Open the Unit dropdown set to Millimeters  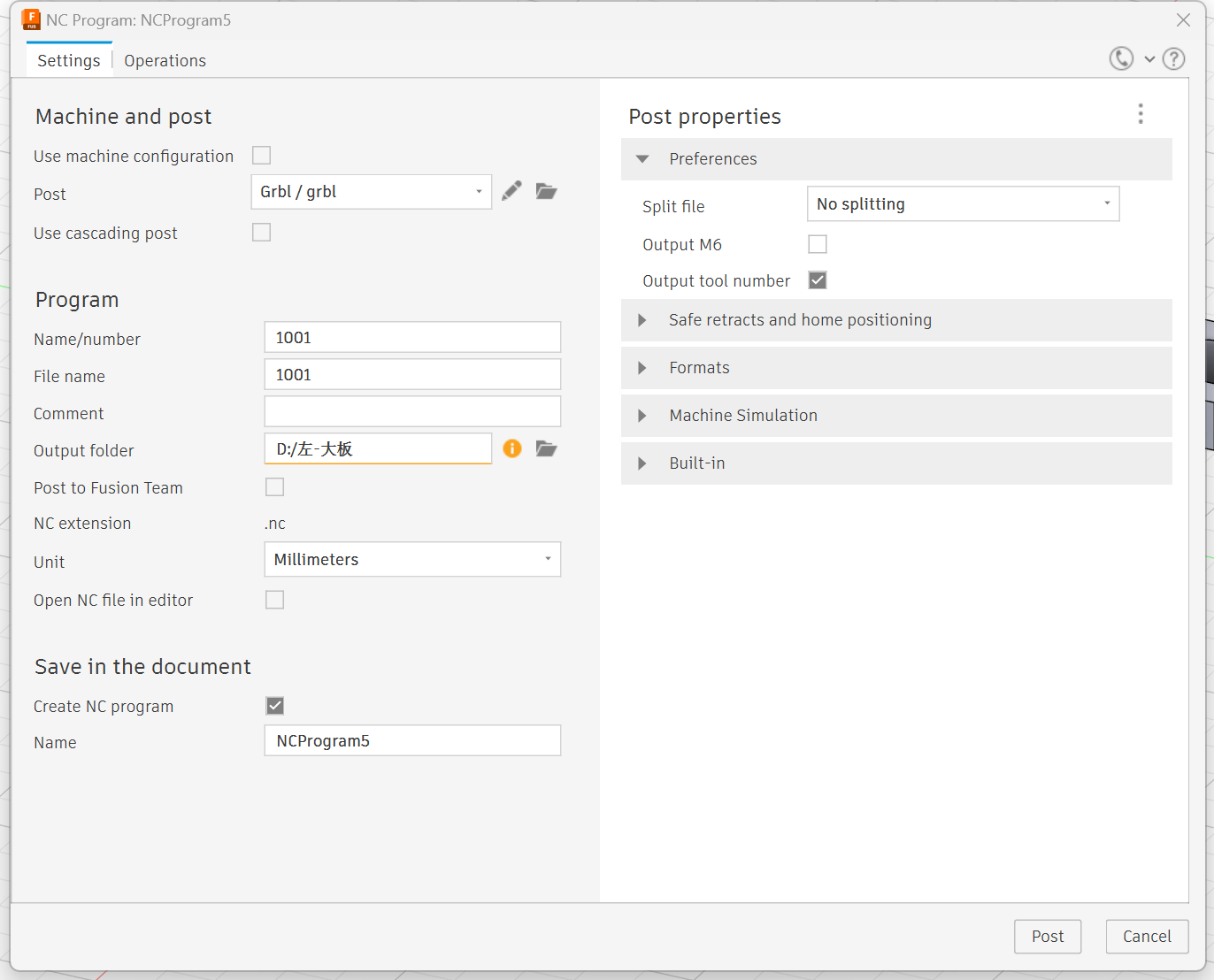click(412, 559)
